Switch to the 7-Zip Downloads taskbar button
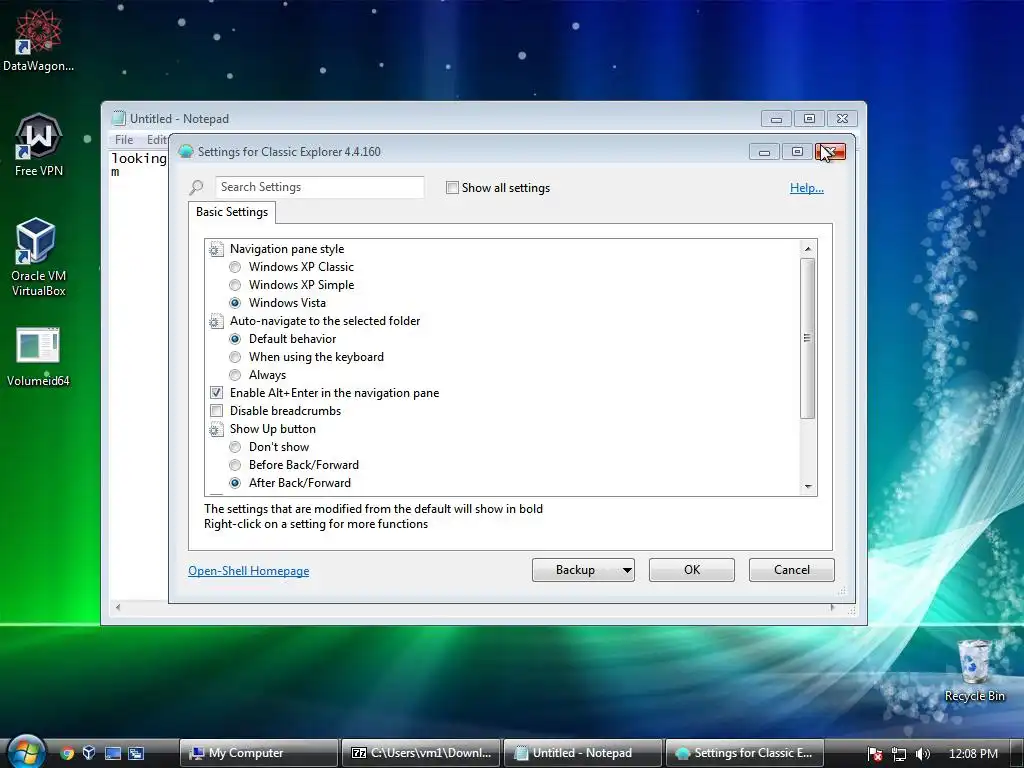 coord(421,753)
